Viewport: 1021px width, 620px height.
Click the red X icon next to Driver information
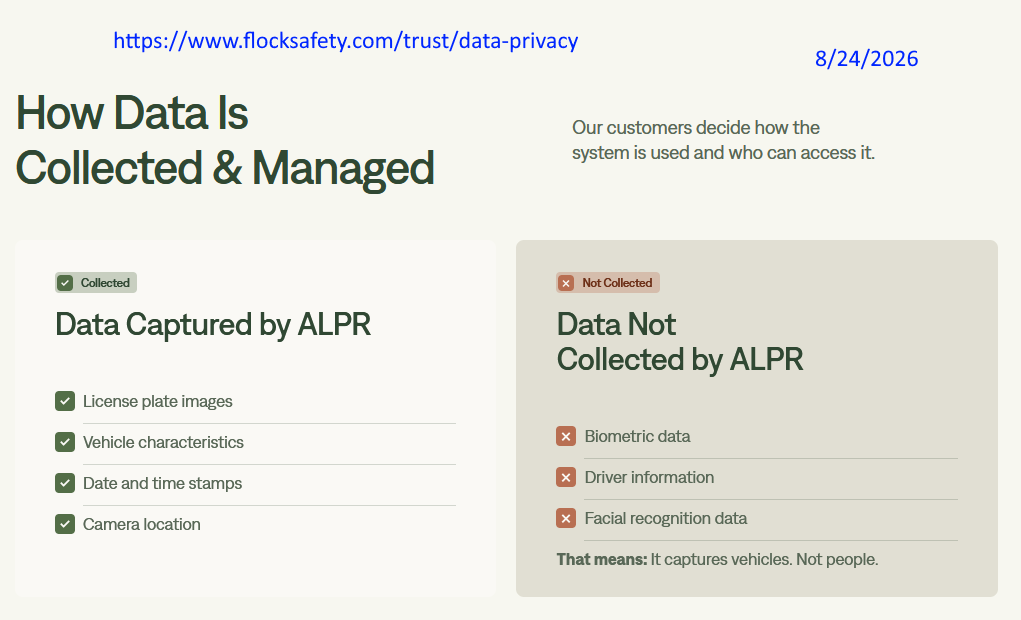click(x=566, y=477)
